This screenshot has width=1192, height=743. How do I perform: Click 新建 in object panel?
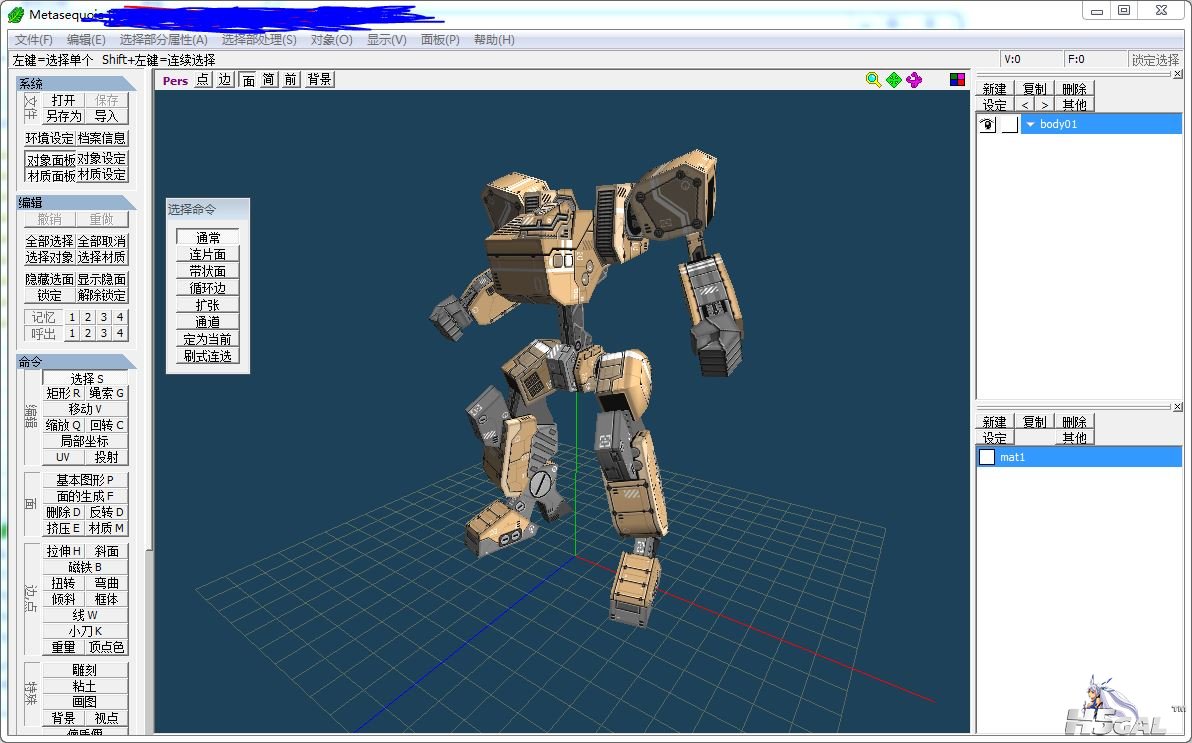pos(994,89)
